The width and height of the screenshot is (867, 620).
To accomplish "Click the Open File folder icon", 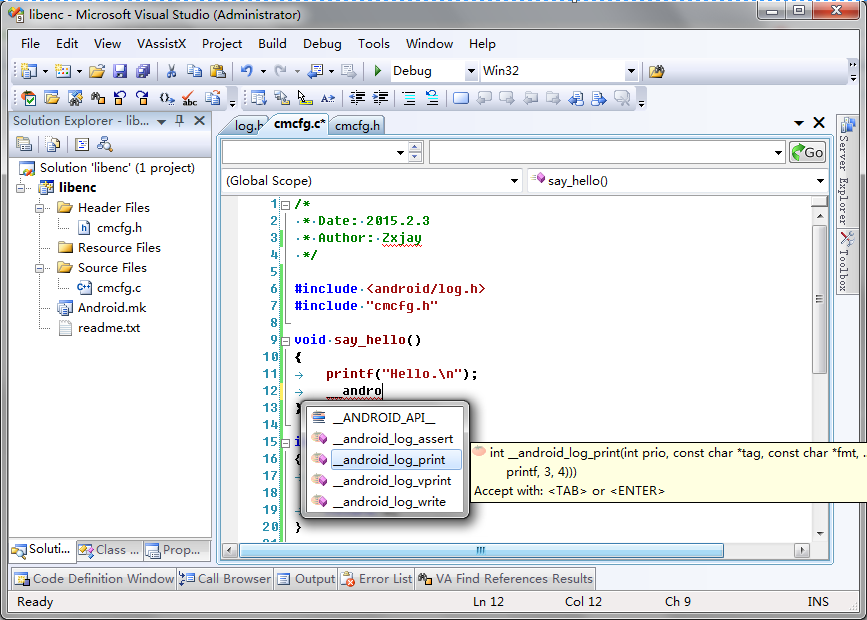I will click(97, 71).
